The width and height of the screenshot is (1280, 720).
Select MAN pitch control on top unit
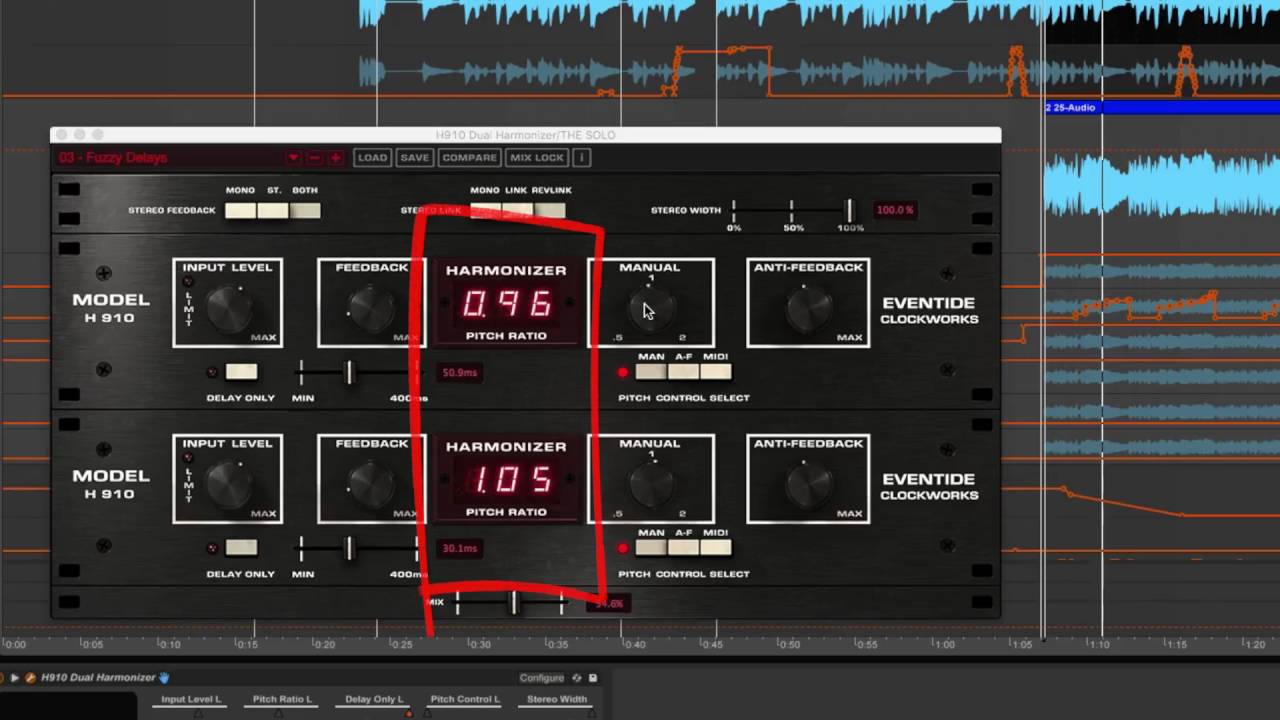[651, 372]
